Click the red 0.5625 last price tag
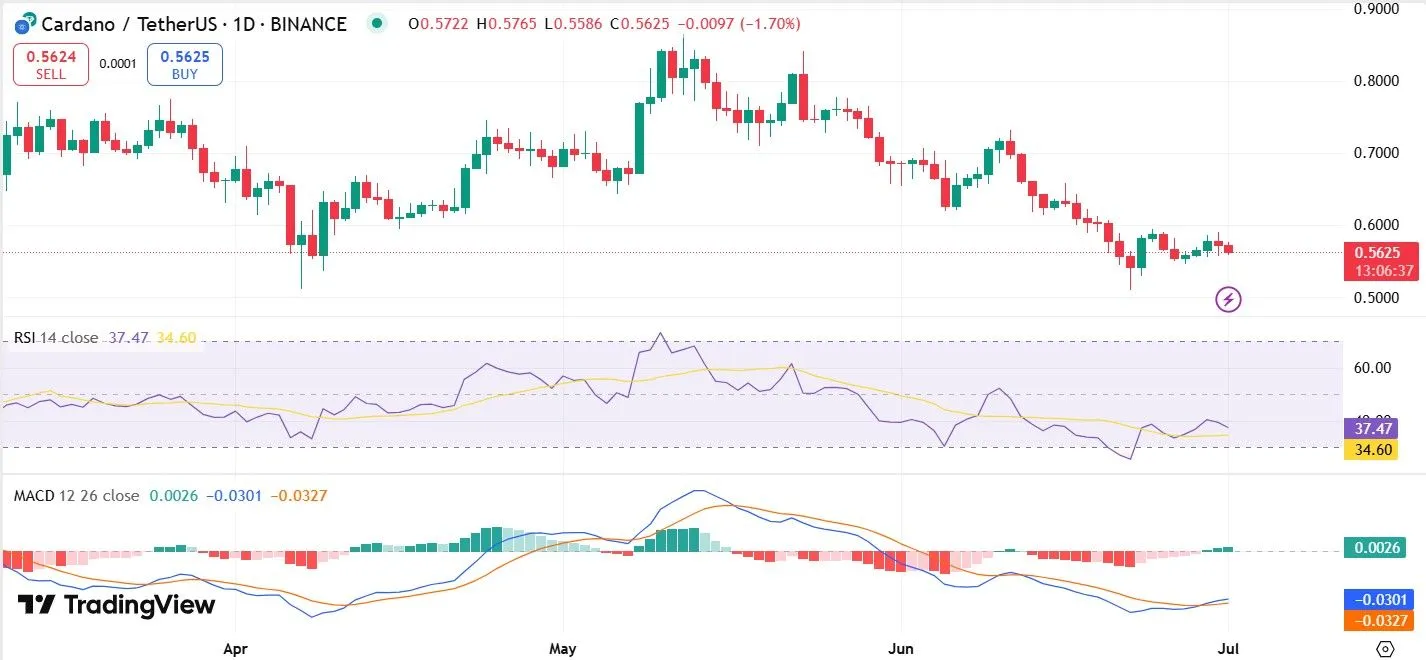1426x660 pixels. pyautogui.click(x=1380, y=253)
